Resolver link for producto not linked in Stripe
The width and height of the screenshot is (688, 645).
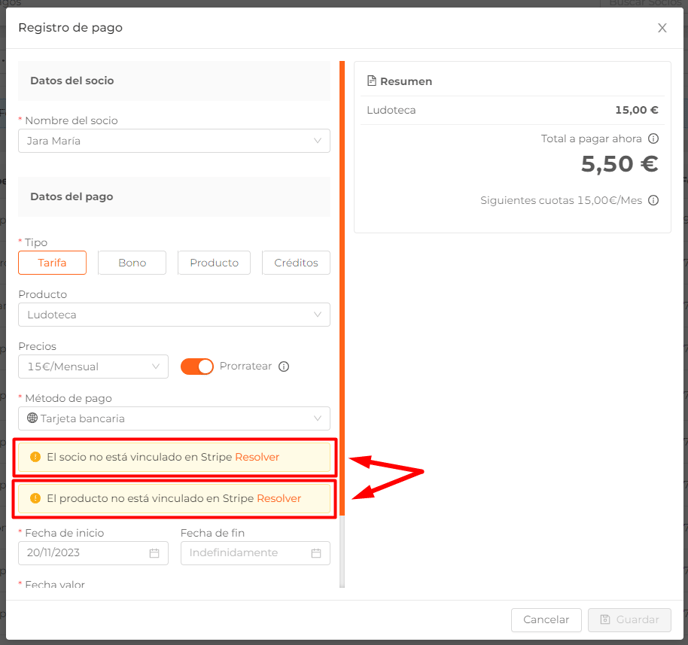tap(279, 498)
